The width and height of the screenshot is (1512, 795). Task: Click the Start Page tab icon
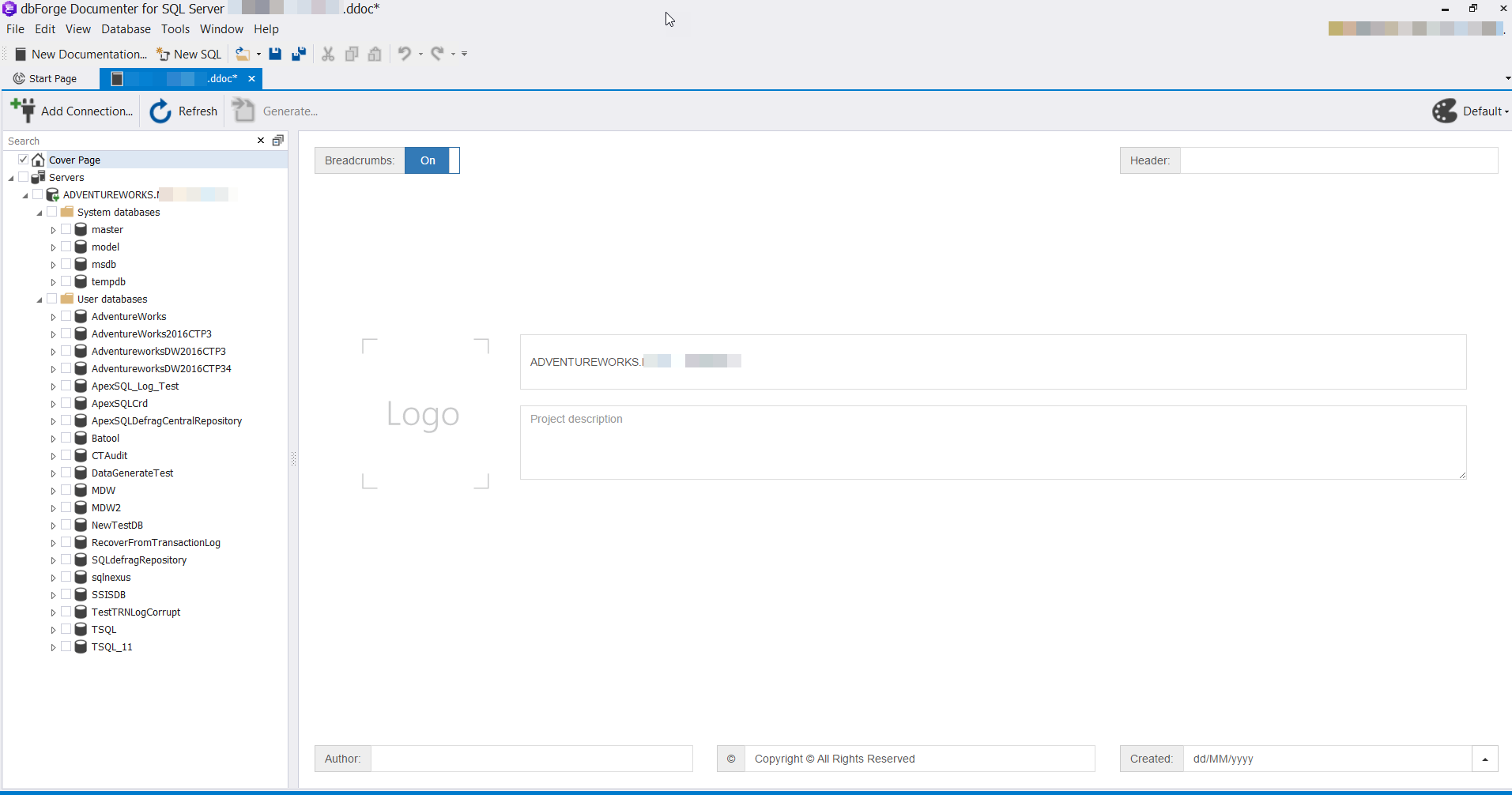tap(19, 78)
